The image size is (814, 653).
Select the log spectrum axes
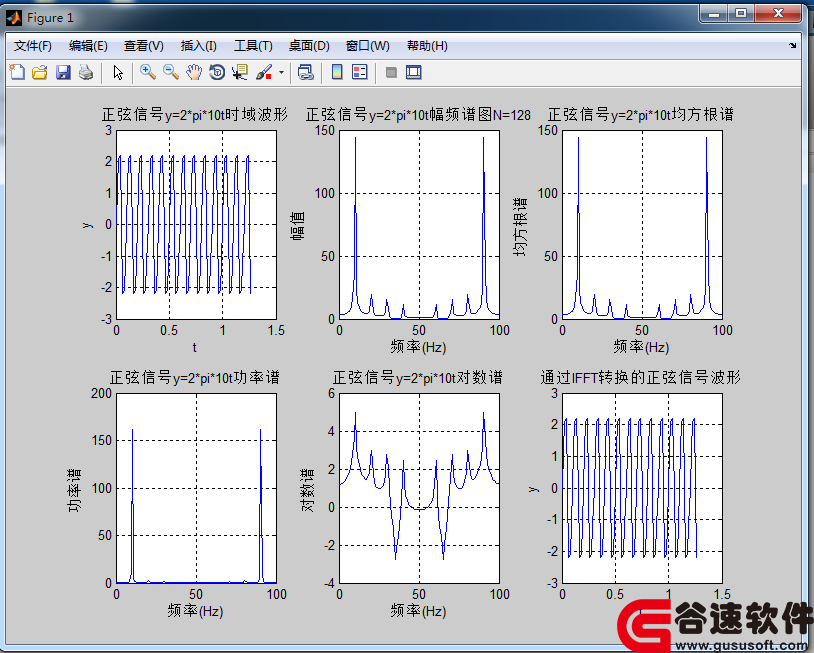[x=419, y=488]
